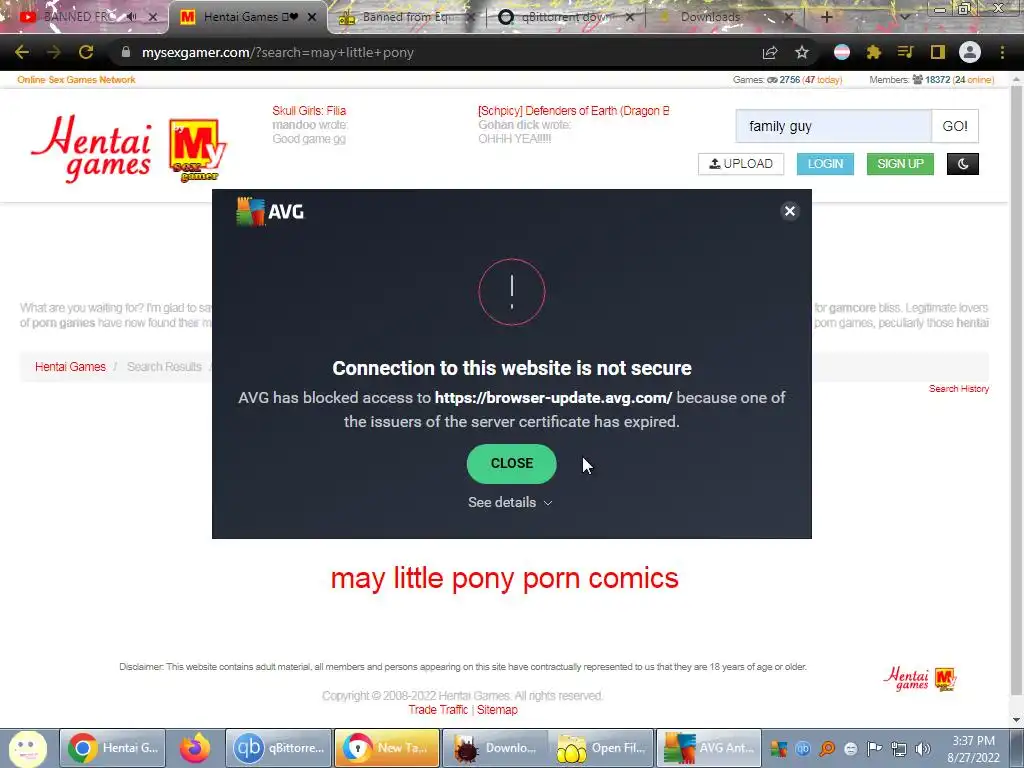
Task: Open the round striped extension icon
Action: 842,52
